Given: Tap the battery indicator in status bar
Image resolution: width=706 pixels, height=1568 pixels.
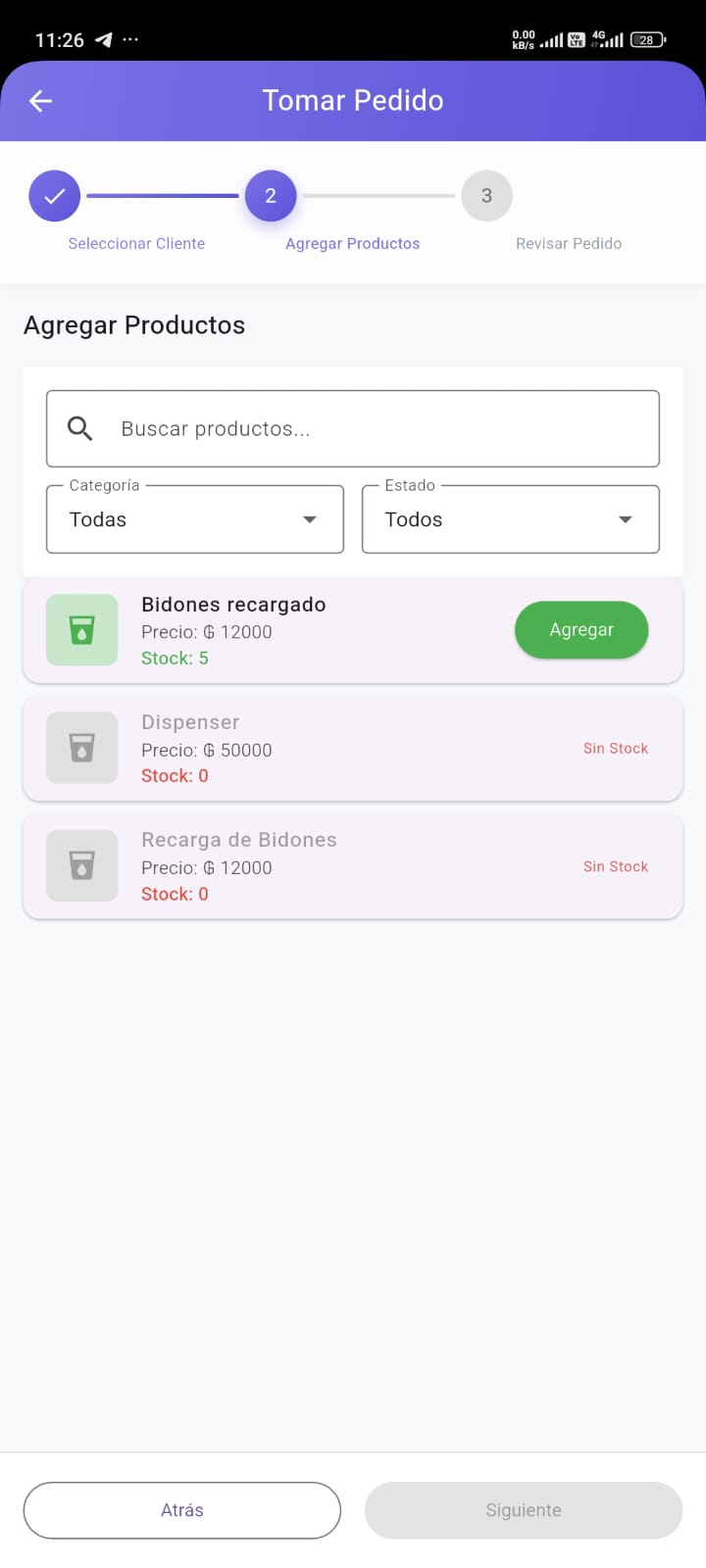Looking at the screenshot, I should tap(647, 40).
